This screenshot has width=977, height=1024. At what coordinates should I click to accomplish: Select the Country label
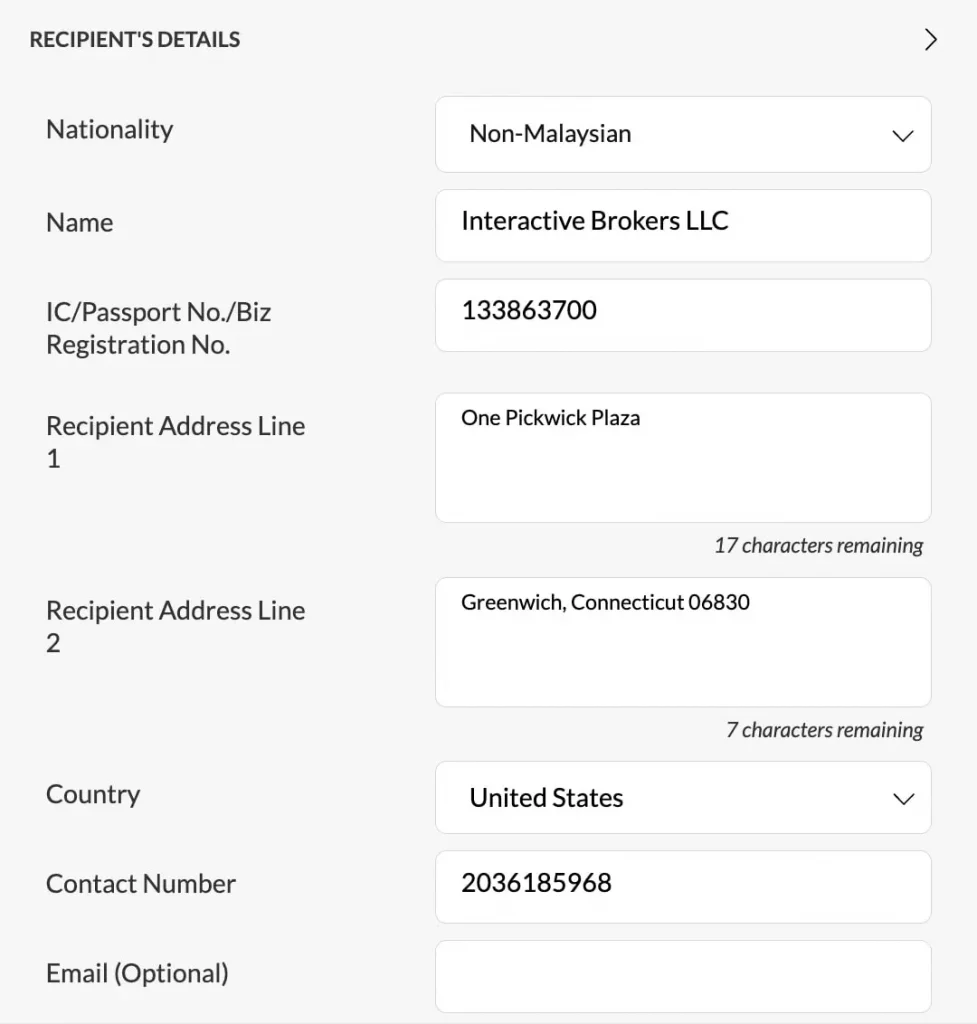pyautogui.click(x=92, y=794)
